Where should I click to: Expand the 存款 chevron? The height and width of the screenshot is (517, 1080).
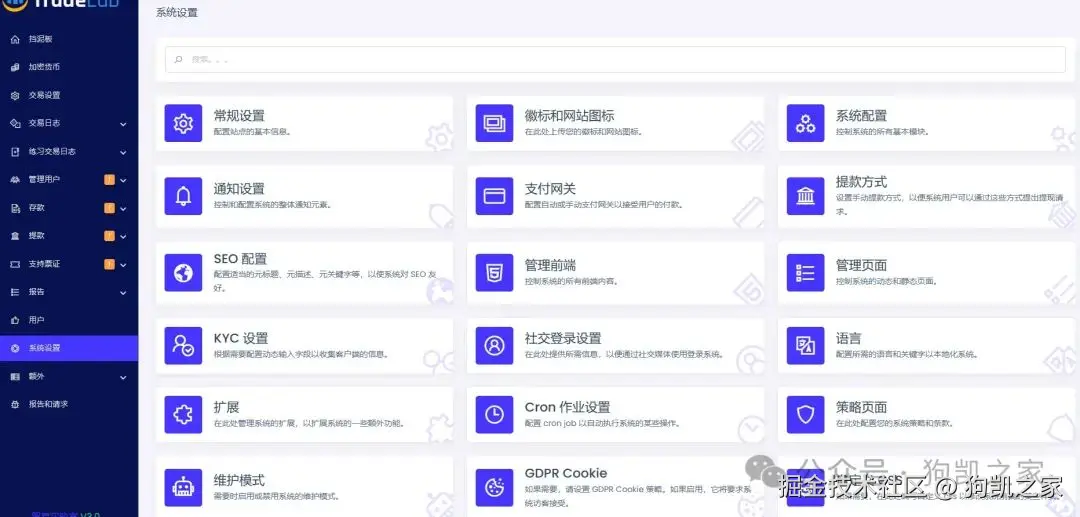coord(123,209)
